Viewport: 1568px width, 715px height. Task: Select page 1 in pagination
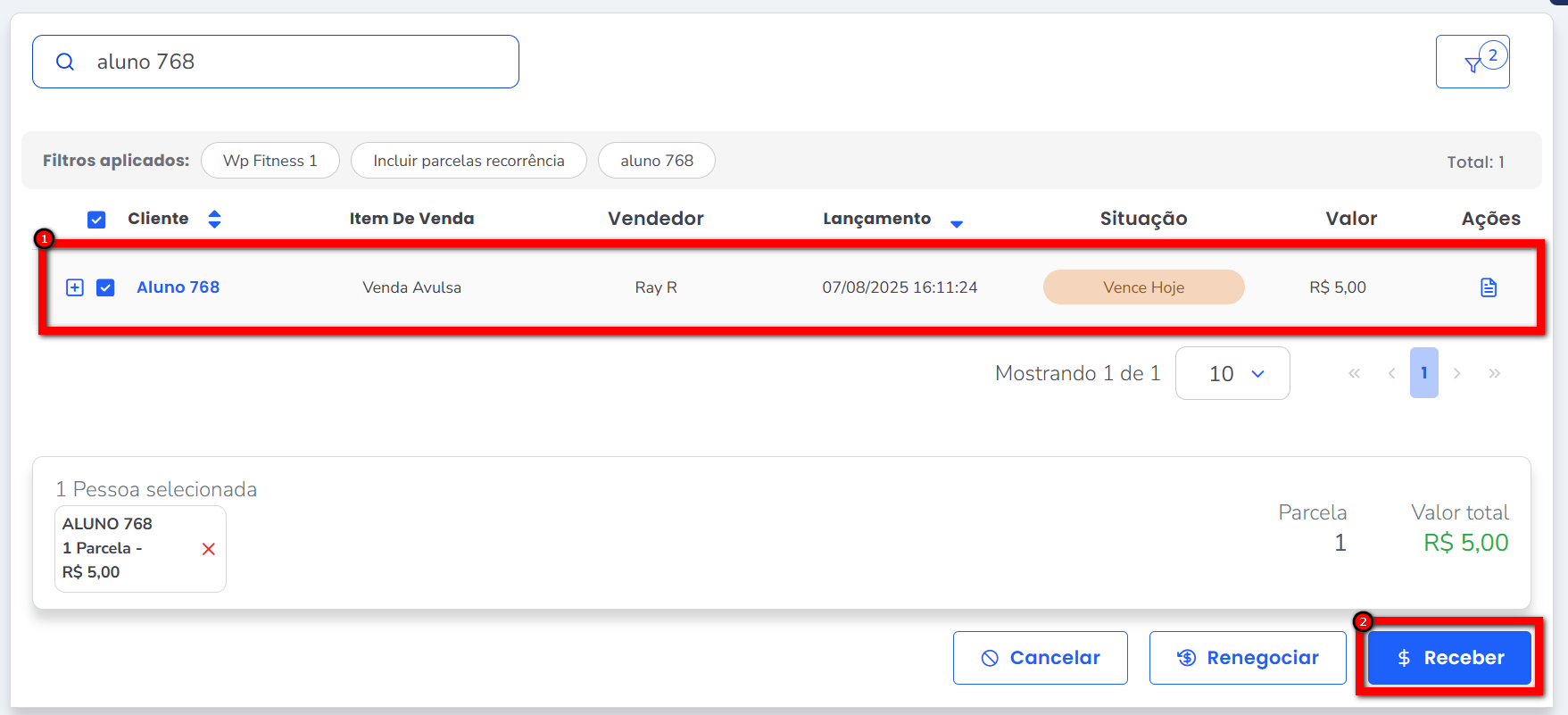pos(1423,373)
